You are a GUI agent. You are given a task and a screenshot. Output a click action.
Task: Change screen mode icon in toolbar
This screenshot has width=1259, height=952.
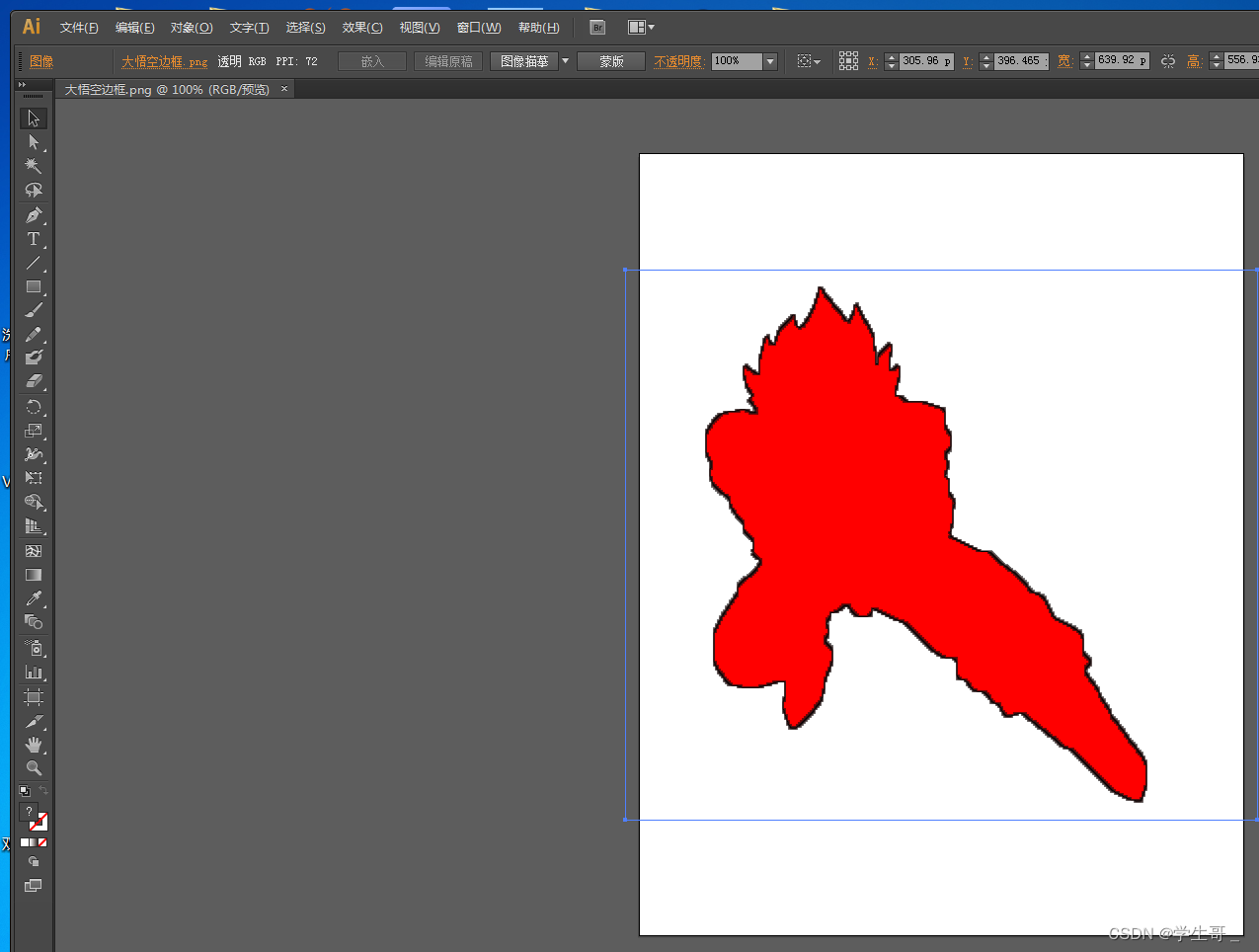point(34,886)
